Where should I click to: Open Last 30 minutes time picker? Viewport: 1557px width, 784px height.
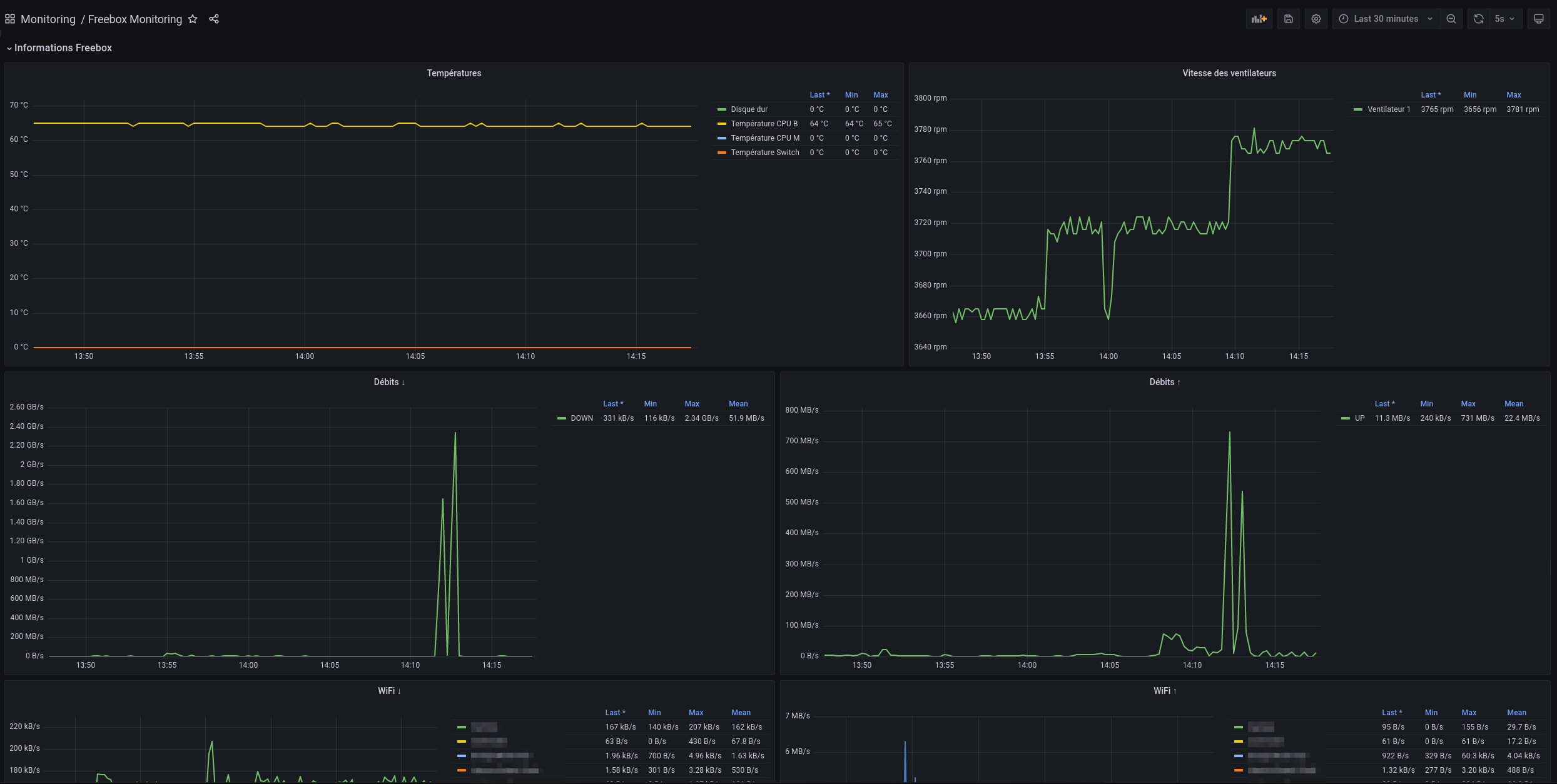[1385, 19]
